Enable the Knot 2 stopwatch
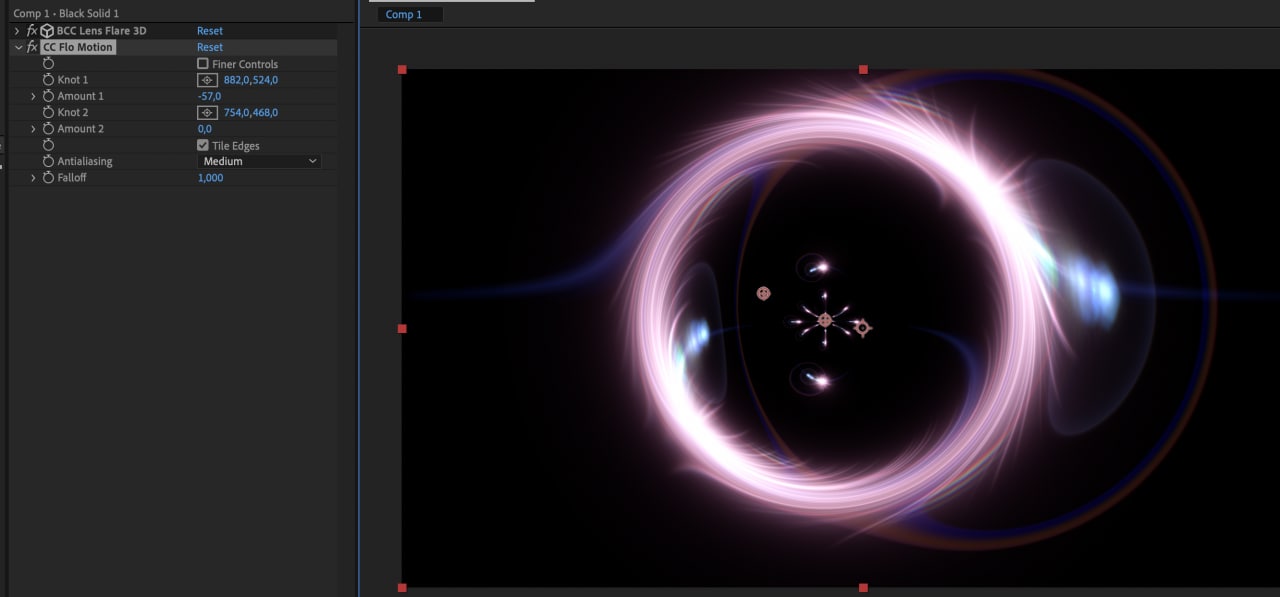The width and height of the screenshot is (1280, 597). pos(48,112)
